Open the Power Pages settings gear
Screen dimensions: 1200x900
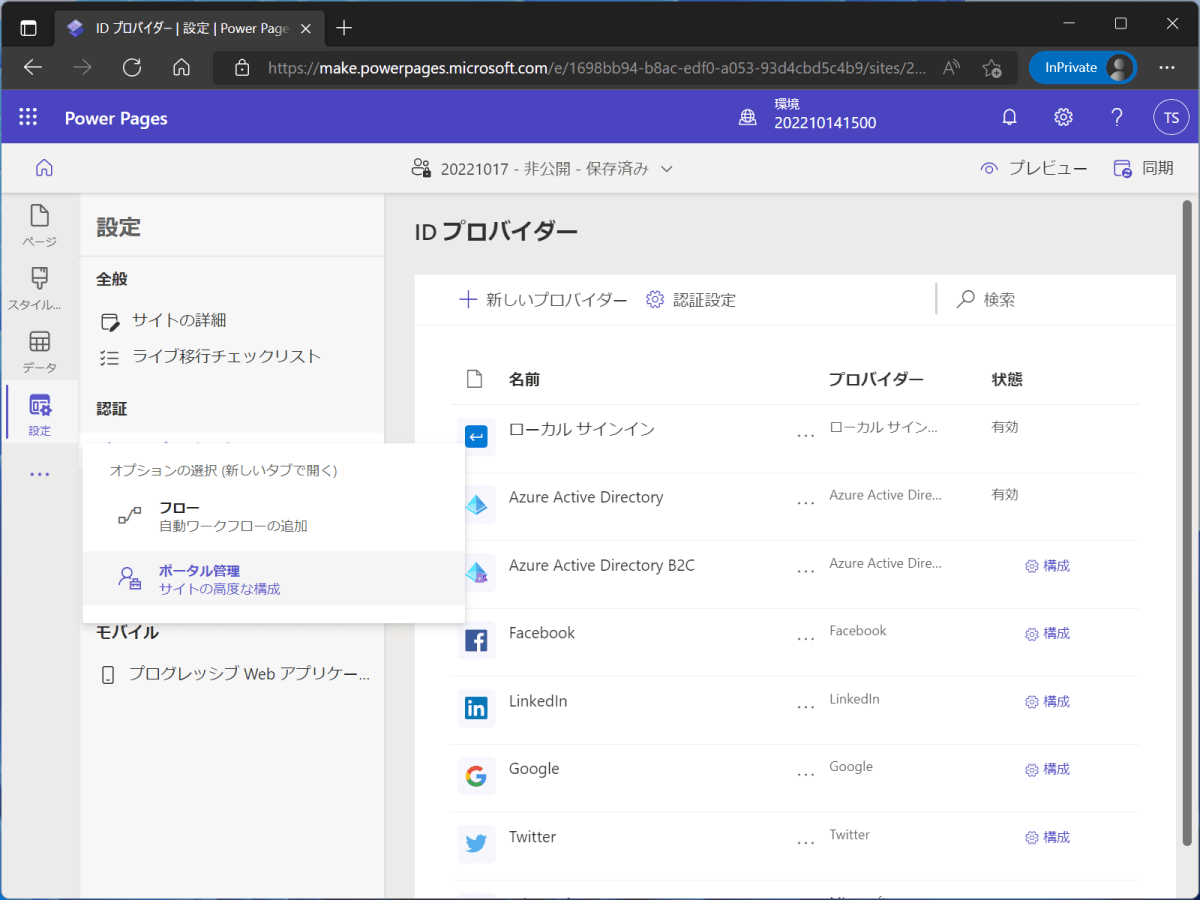[x=1064, y=118]
